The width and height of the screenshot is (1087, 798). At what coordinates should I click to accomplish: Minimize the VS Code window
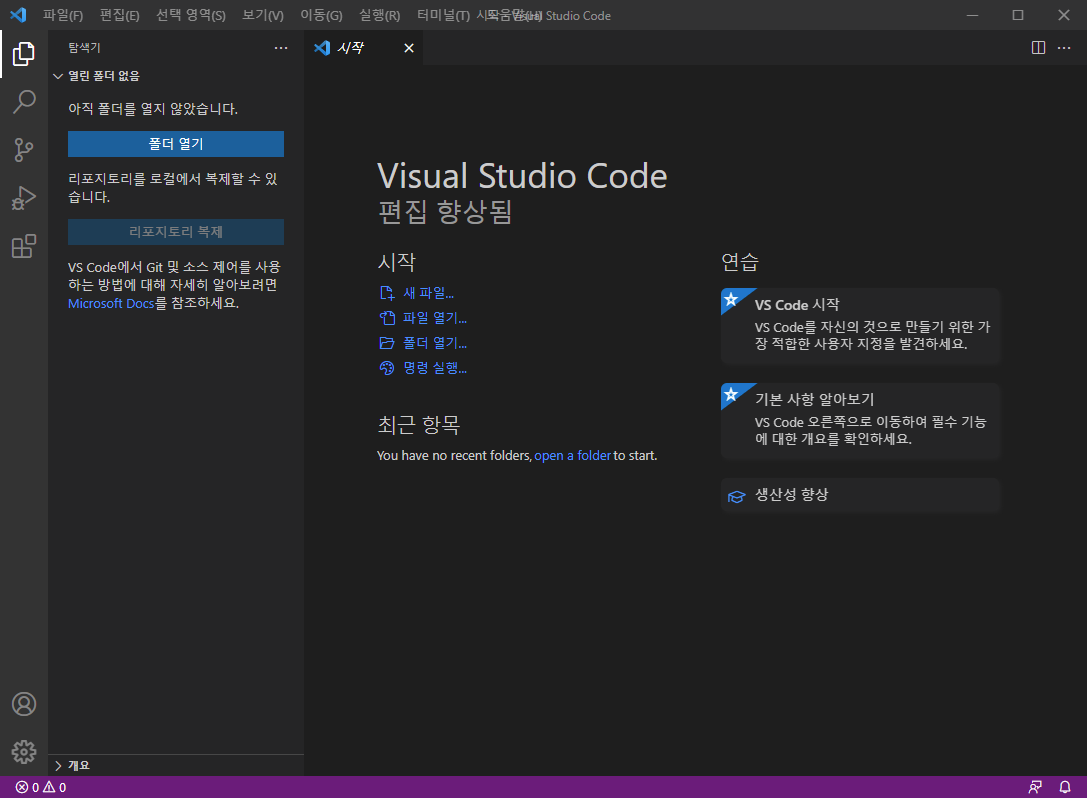pos(973,15)
